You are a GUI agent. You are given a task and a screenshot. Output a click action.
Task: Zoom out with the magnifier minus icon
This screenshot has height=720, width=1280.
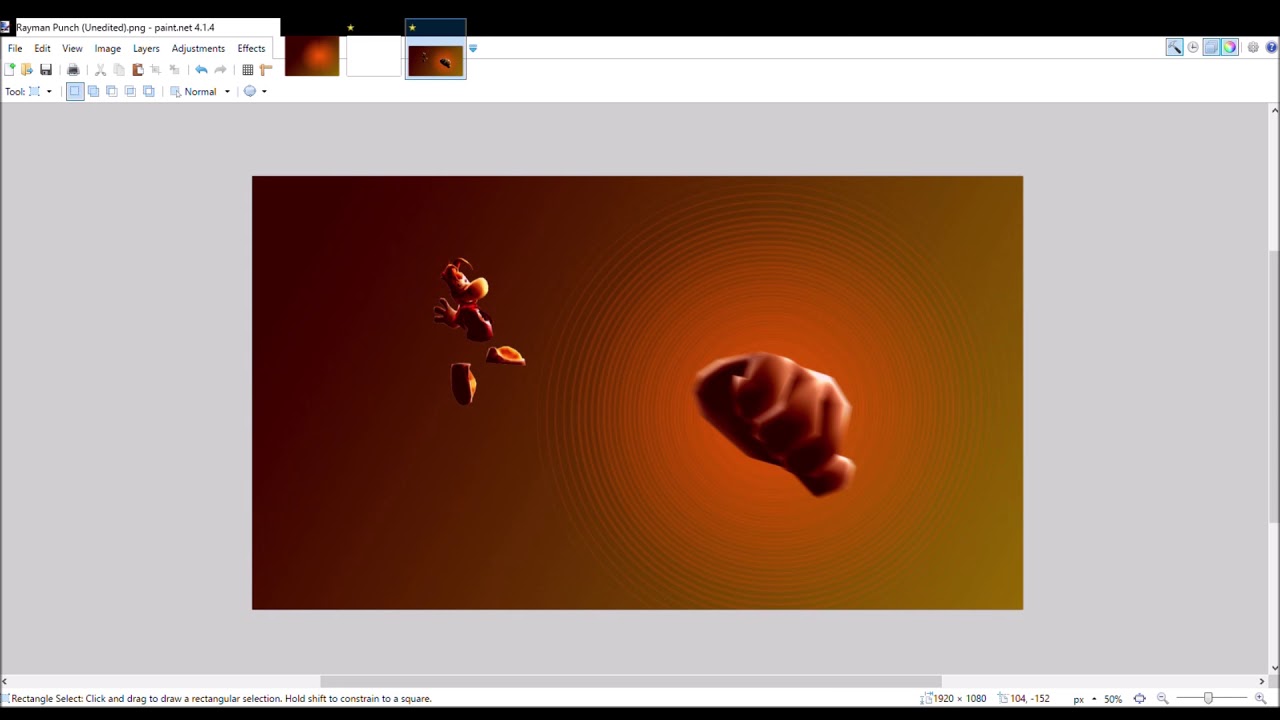pyautogui.click(x=1162, y=699)
